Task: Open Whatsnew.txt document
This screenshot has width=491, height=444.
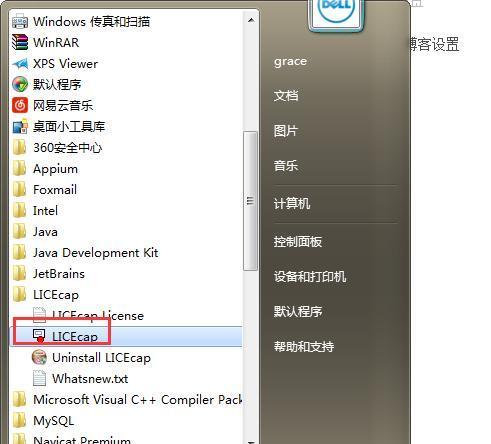Action: click(80, 378)
